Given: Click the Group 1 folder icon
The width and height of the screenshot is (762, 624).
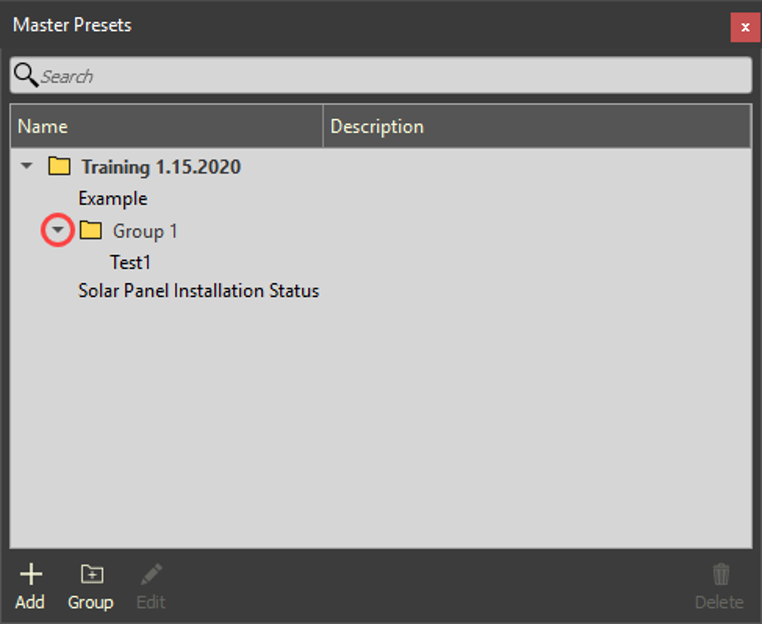Looking at the screenshot, I should [91, 231].
